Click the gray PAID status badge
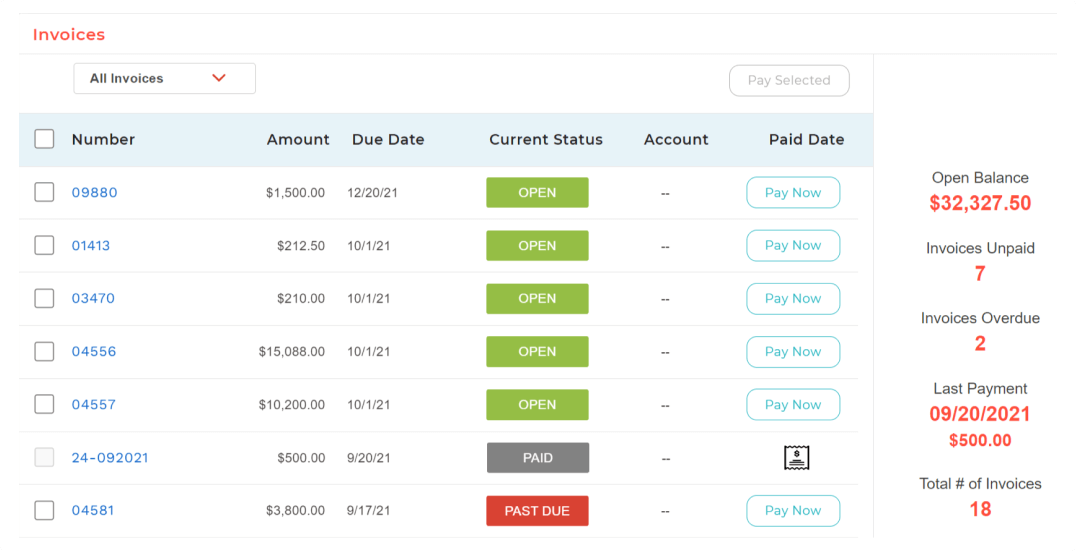This screenshot has height=551, width=1076. [x=537, y=458]
